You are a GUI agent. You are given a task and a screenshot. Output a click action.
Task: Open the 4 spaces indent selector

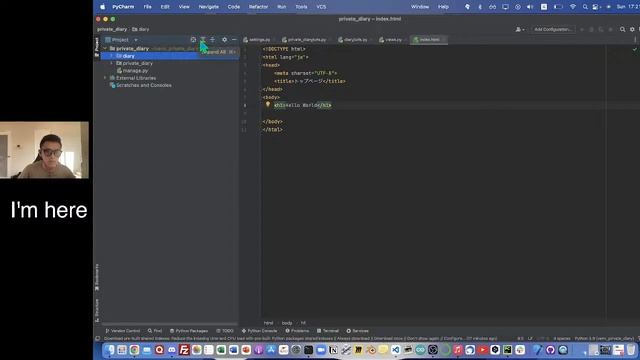pos(562,338)
